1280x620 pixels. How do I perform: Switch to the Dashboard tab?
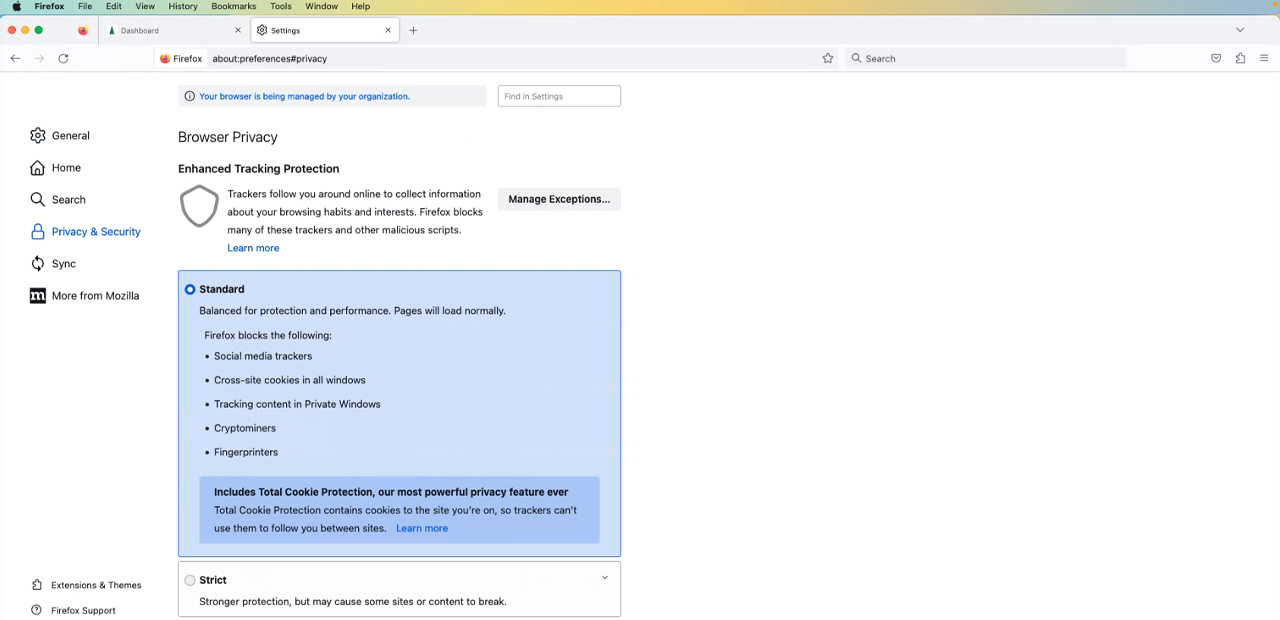(174, 30)
